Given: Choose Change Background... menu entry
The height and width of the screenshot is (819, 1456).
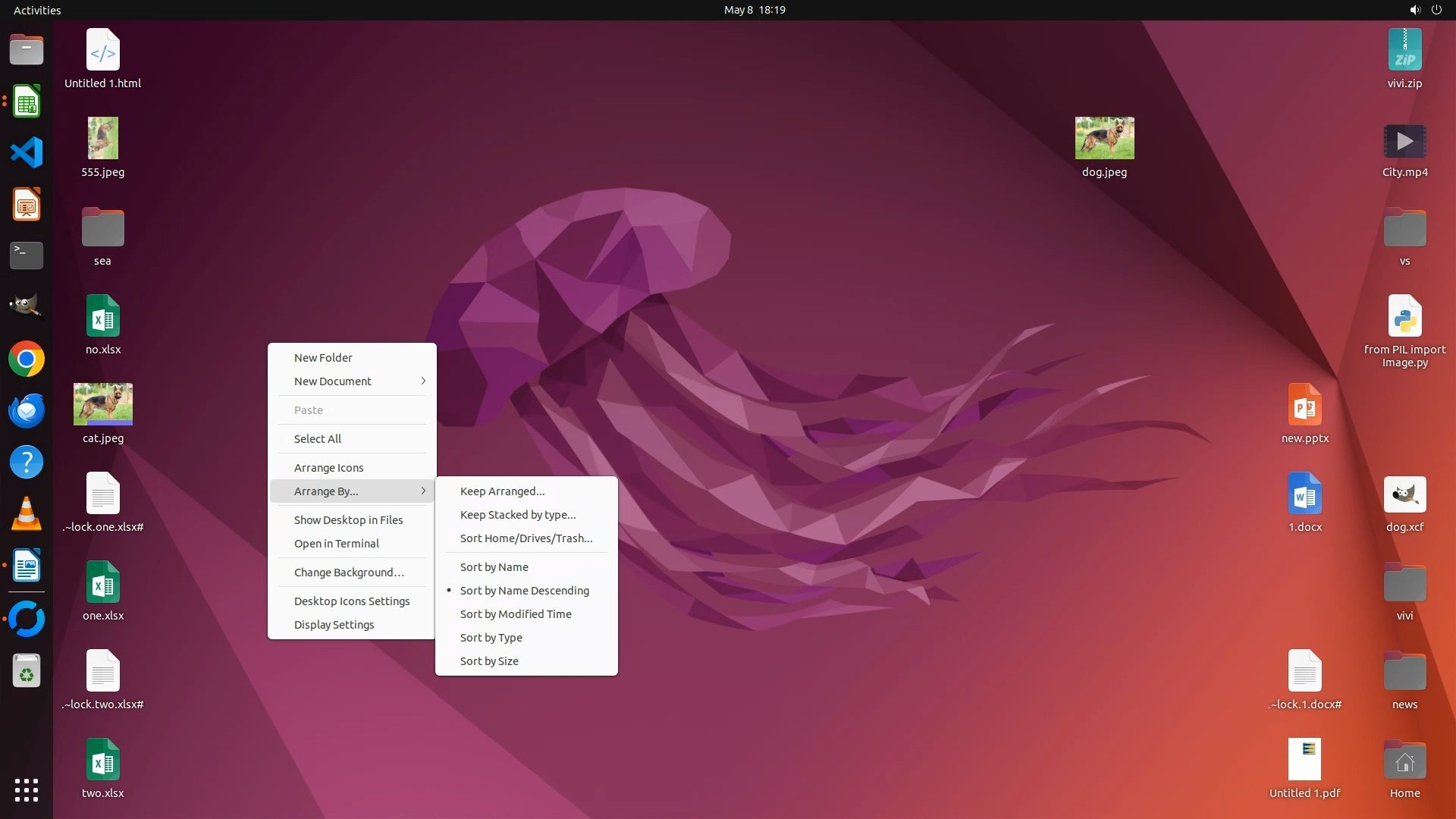Looking at the screenshot, I should [349, 573].
